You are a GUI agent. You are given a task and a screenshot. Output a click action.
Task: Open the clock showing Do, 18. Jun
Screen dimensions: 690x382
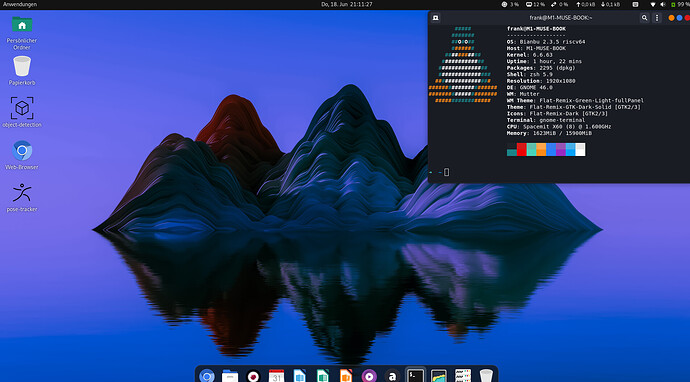pos(347,4)
